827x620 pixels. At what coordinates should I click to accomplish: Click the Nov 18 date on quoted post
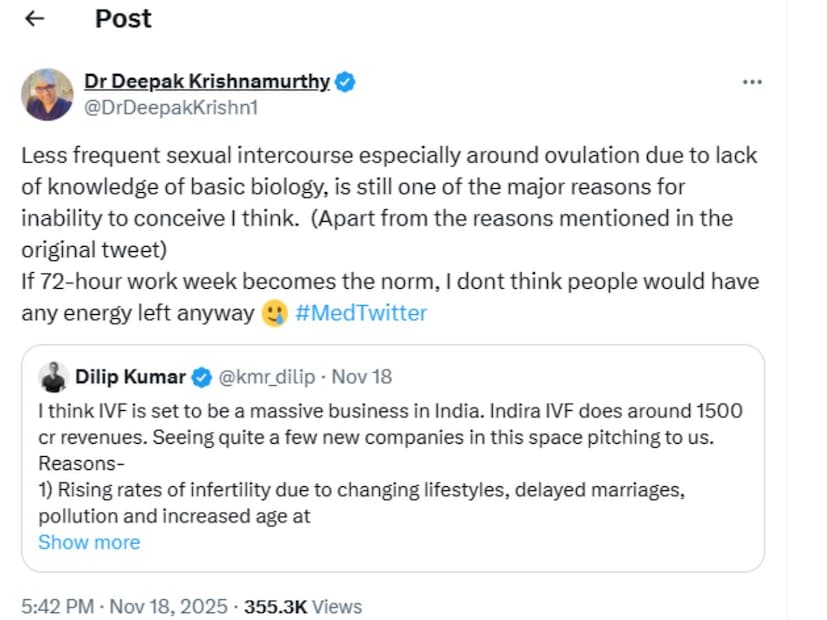[361, 377]
